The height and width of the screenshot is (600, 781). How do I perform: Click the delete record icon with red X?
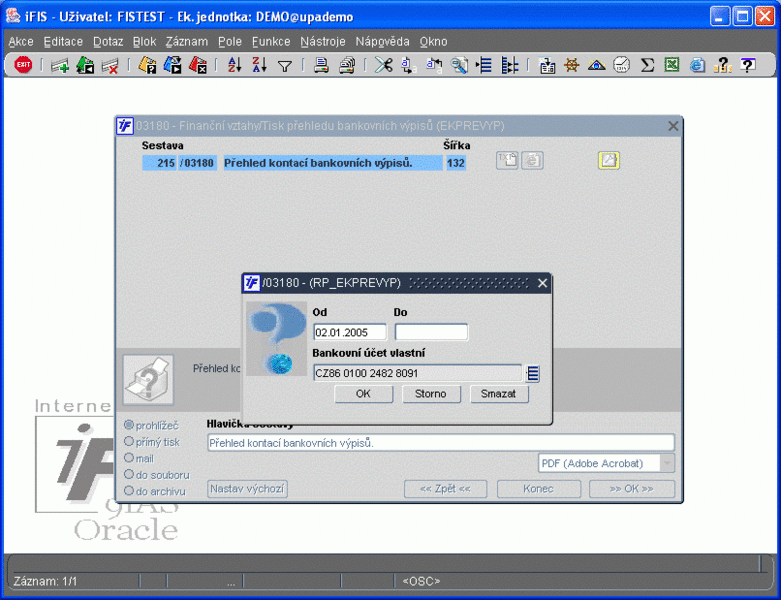click(x=110, y=65)
